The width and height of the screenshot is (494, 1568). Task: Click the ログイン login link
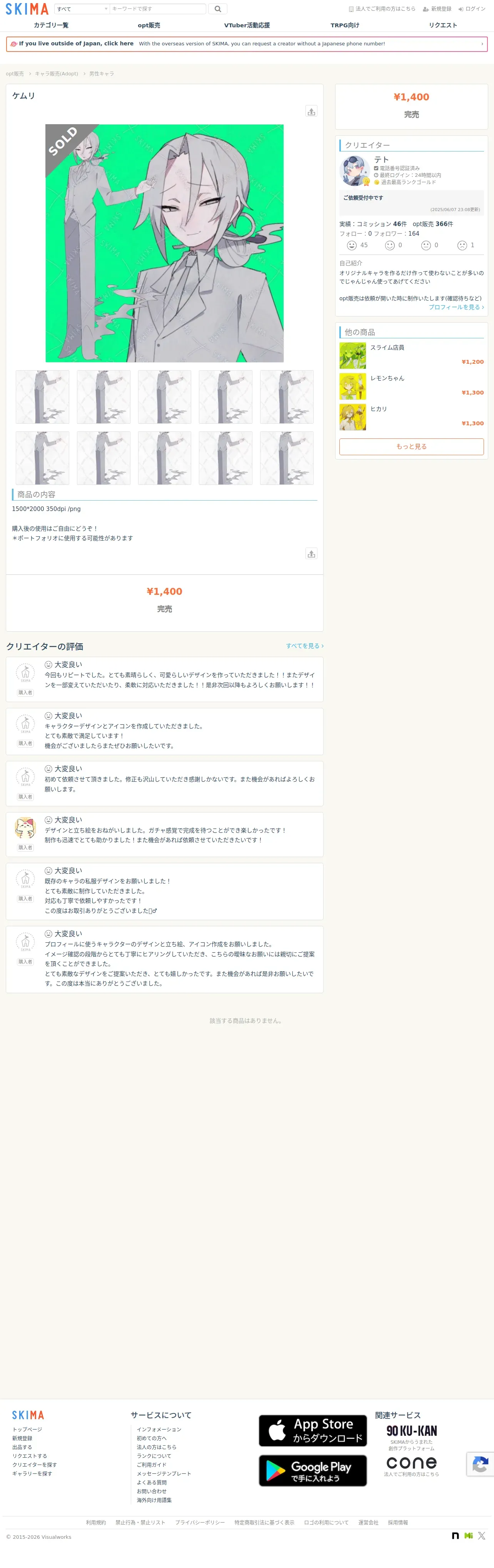pyautogui.click(x=472, y=9)
